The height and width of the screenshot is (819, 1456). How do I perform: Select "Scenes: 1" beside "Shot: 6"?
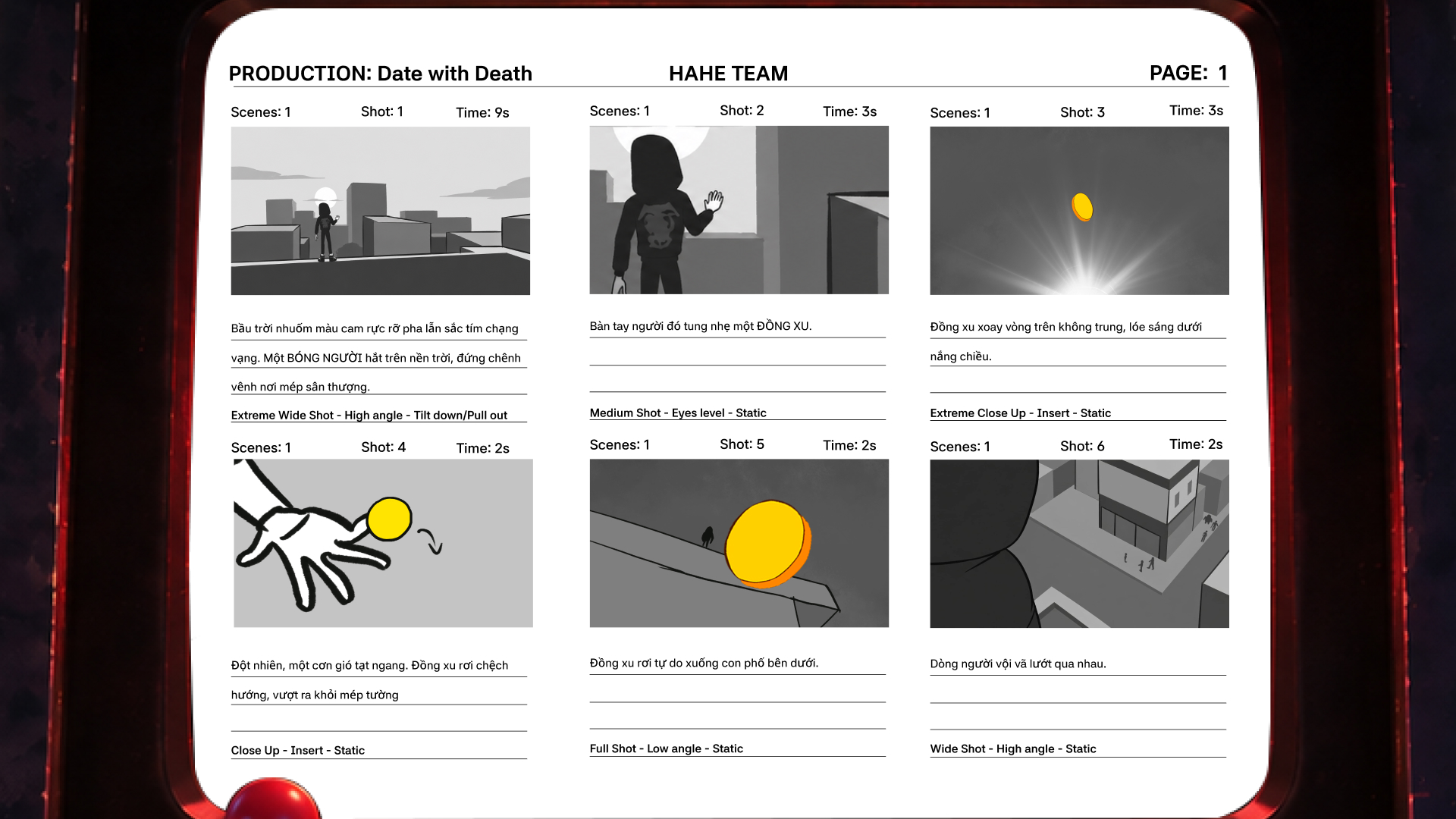[960, 447]
